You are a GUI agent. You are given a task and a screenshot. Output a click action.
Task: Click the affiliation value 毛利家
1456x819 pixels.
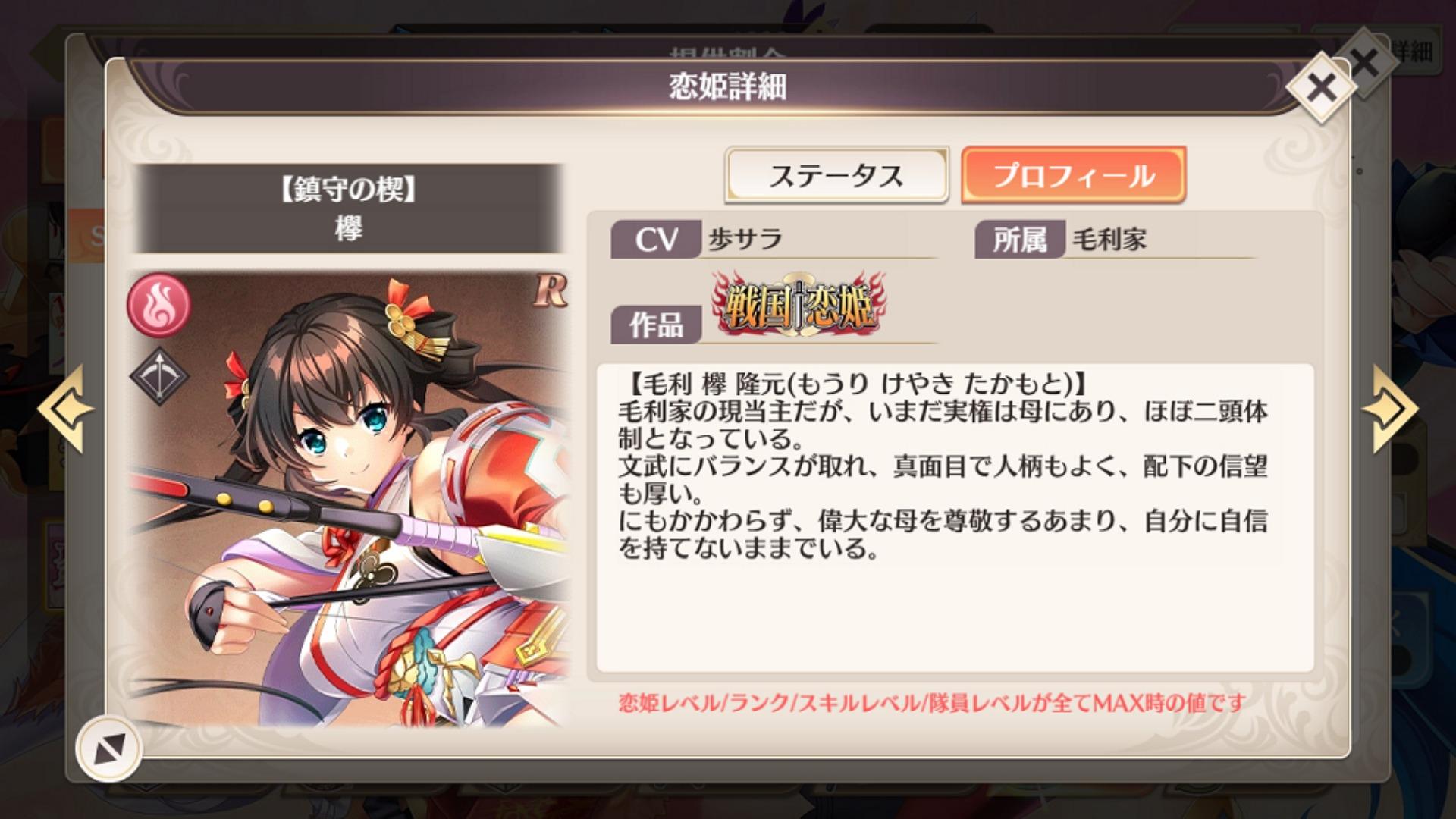(x=1109, y=240)
